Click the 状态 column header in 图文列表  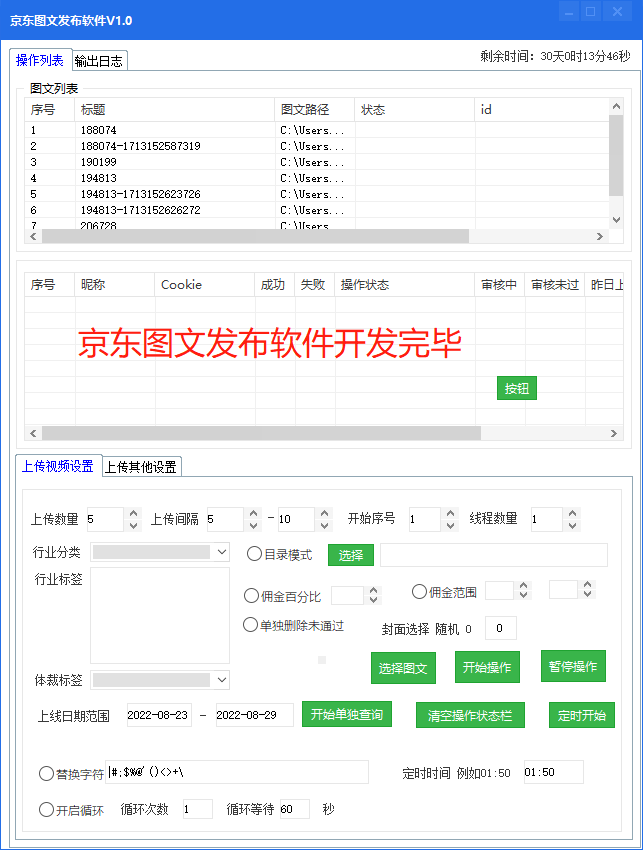tap(414, 110)
